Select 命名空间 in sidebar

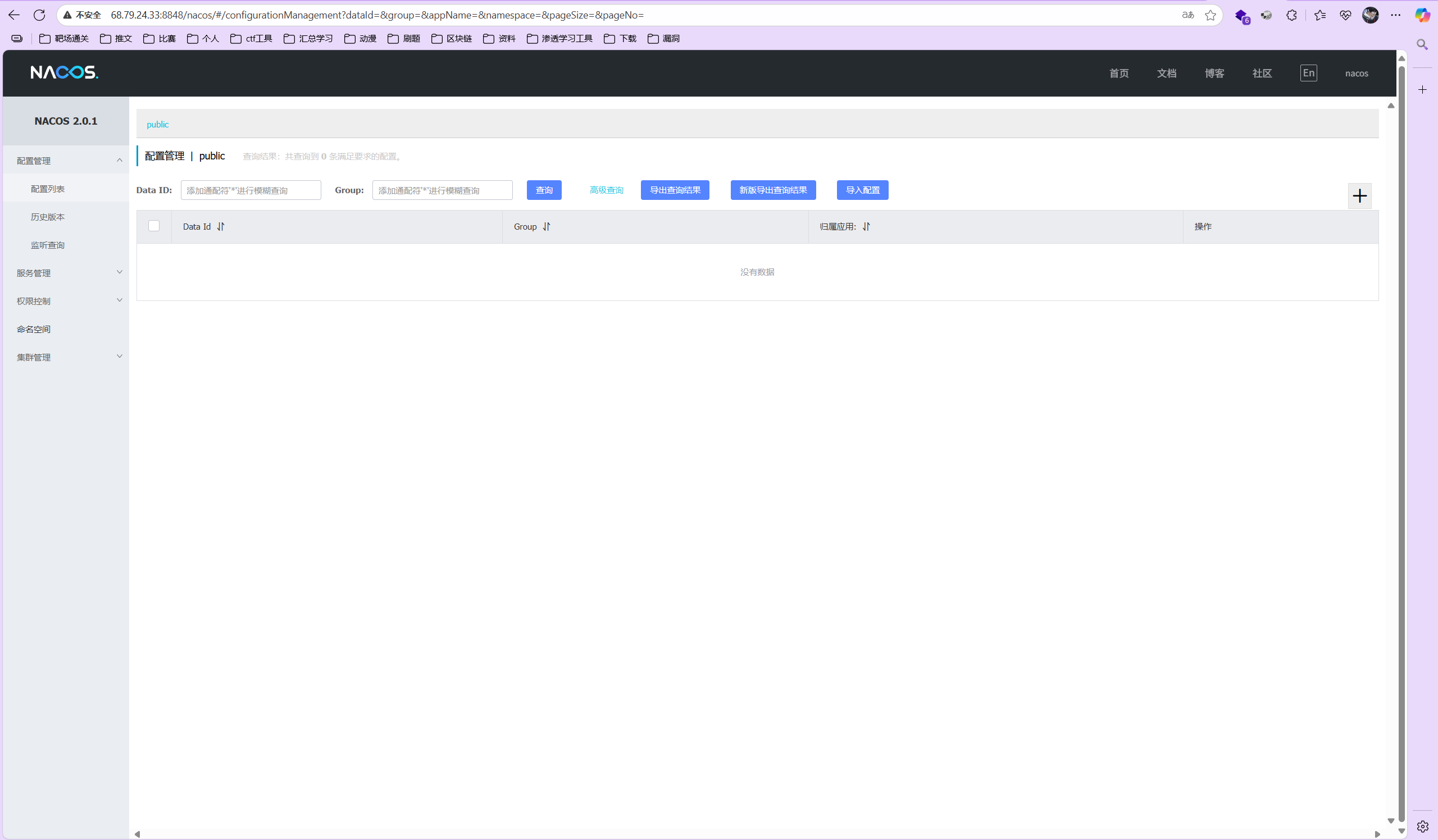(34, 329)
